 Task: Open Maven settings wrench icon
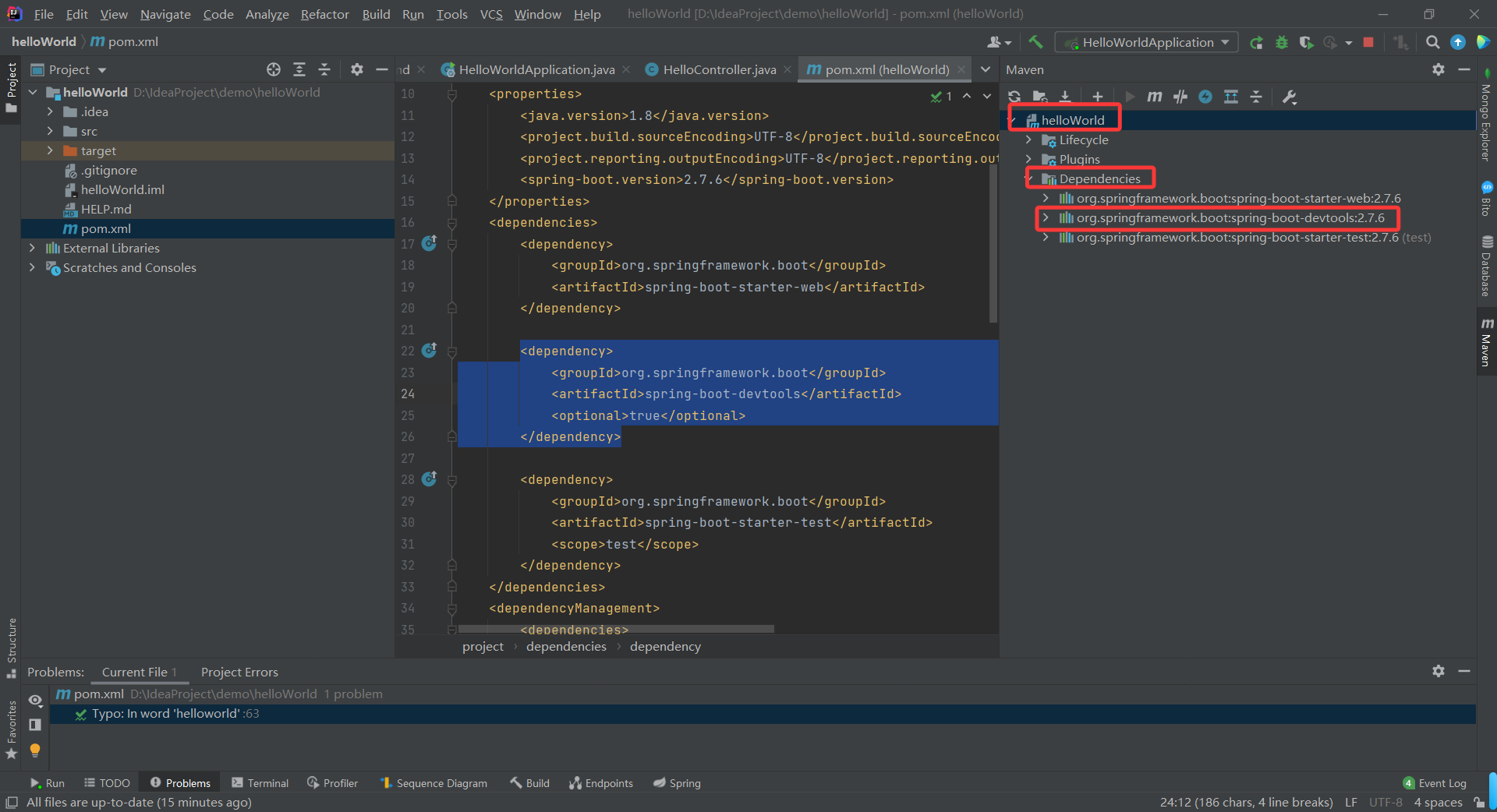coord(1289,97)
